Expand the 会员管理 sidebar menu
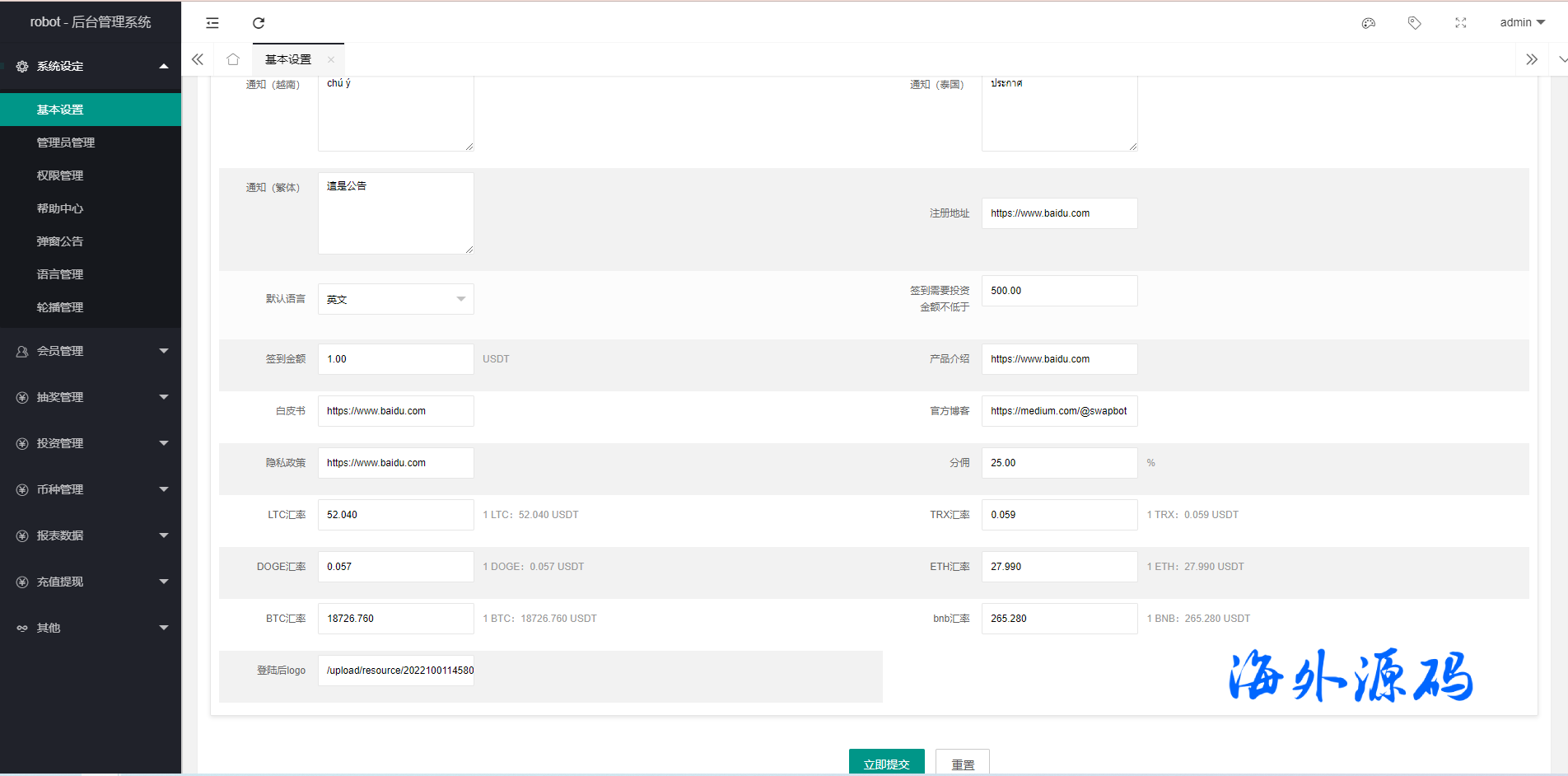This screenshot has height=776, width=1568. click(91, 351)
